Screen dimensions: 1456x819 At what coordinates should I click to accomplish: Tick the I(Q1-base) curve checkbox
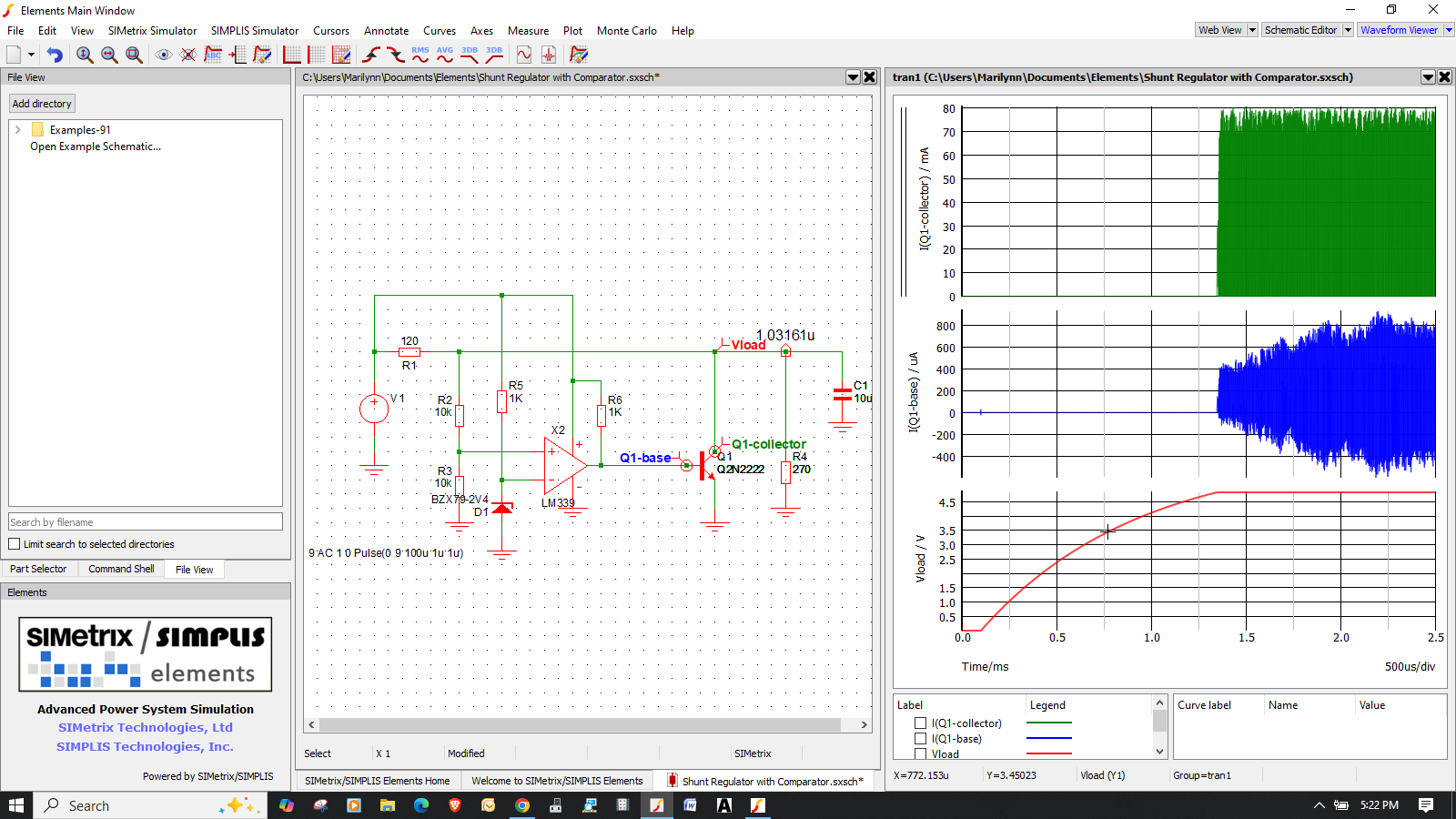920,739
